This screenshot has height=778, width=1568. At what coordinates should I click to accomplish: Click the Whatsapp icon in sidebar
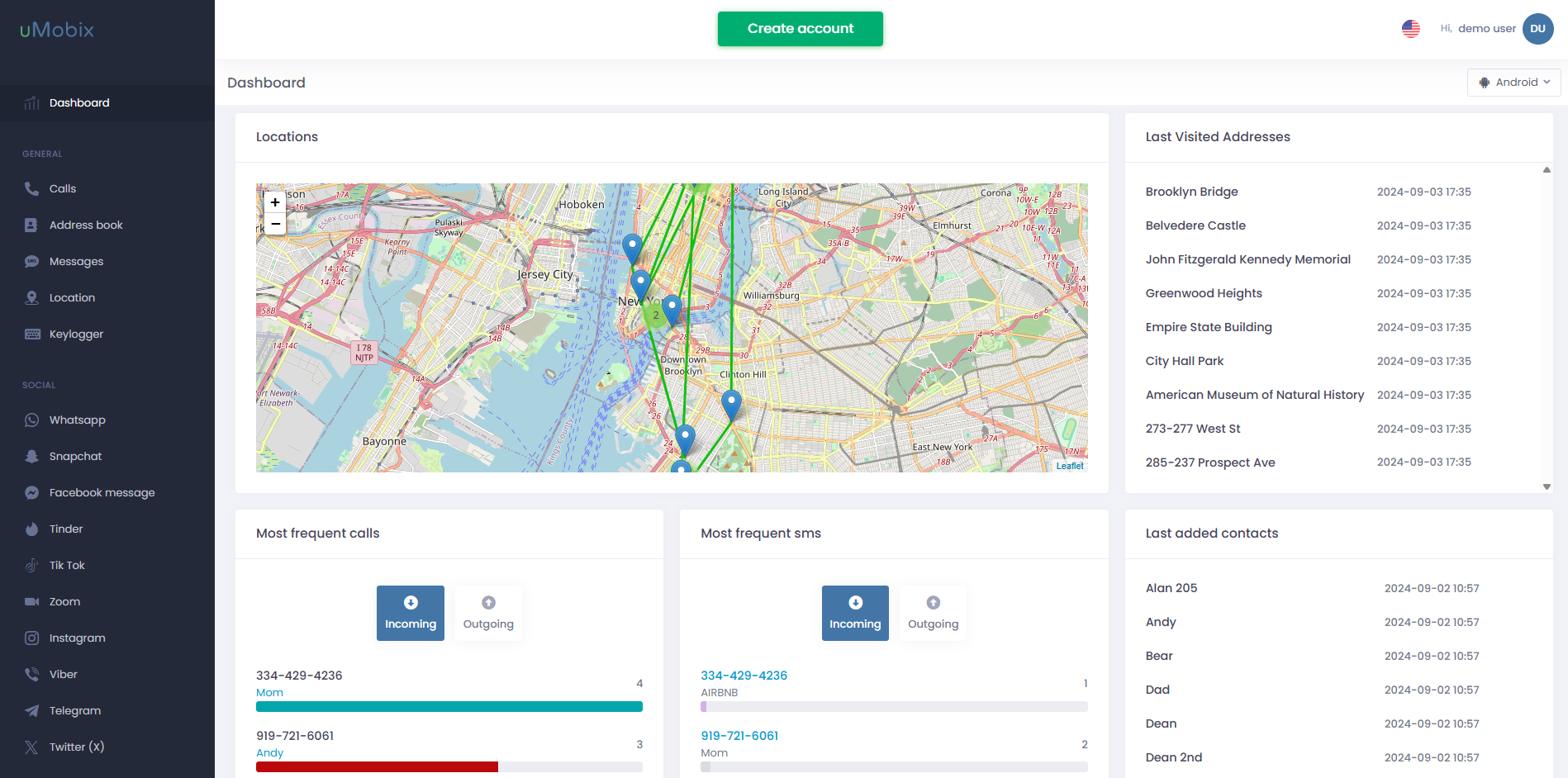[x=31, y=420]
